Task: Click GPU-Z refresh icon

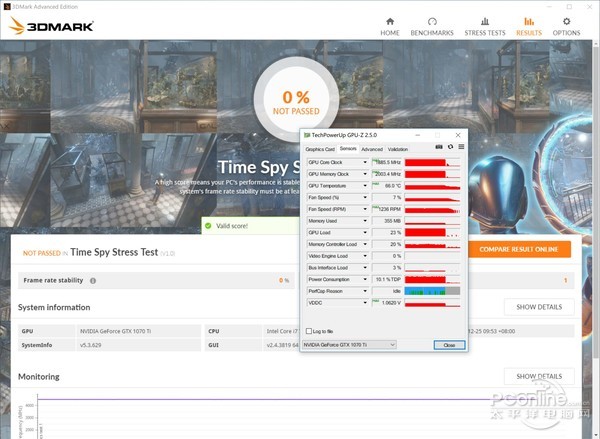Action: [449, 148]
